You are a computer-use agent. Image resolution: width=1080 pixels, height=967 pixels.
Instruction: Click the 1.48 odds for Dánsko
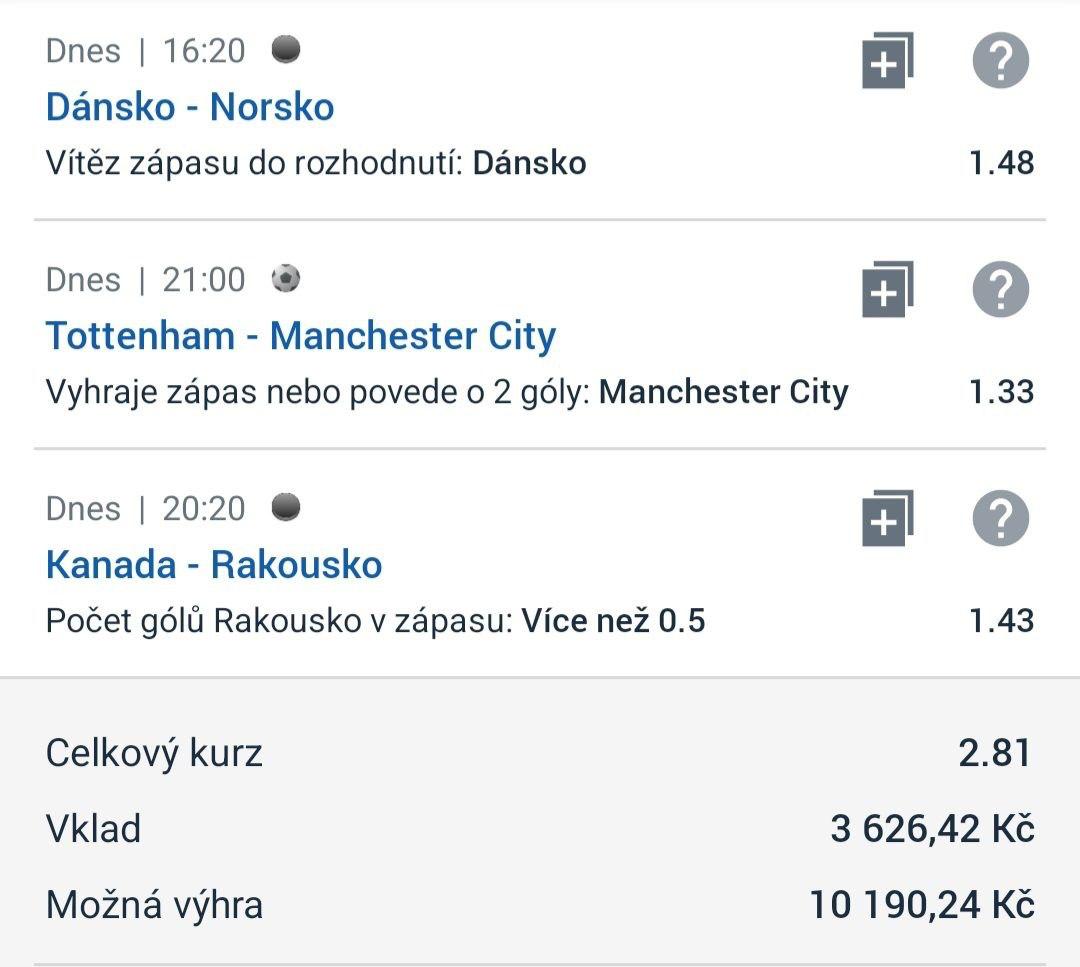(1001, 163)
